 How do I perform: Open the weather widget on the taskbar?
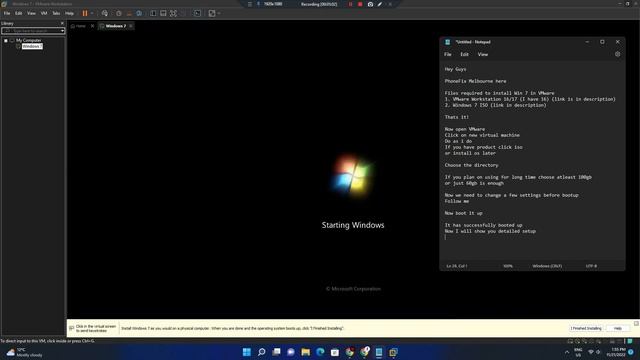[24, 352]
